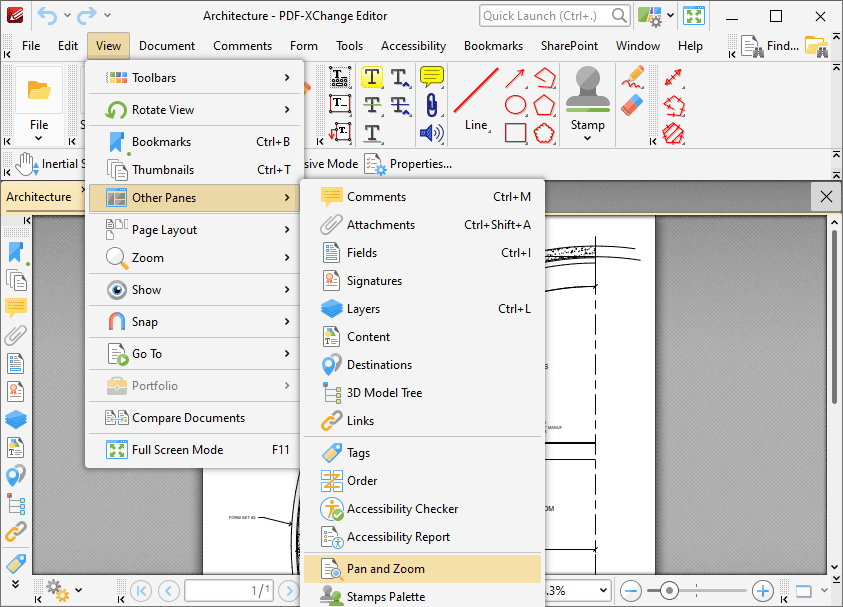843x607 pixels.
Task: Open Bookmarks pane from left sidebar
Action: tap(16, 252)
